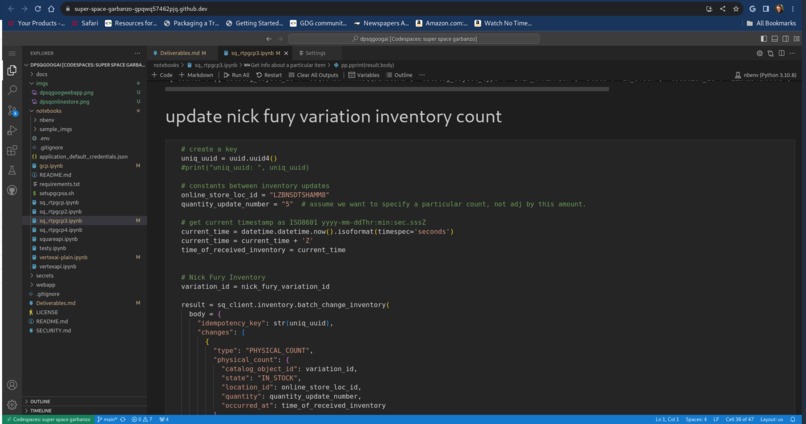Open the Manage gear in activity bar
806x424 pixels.
(12, 404)
